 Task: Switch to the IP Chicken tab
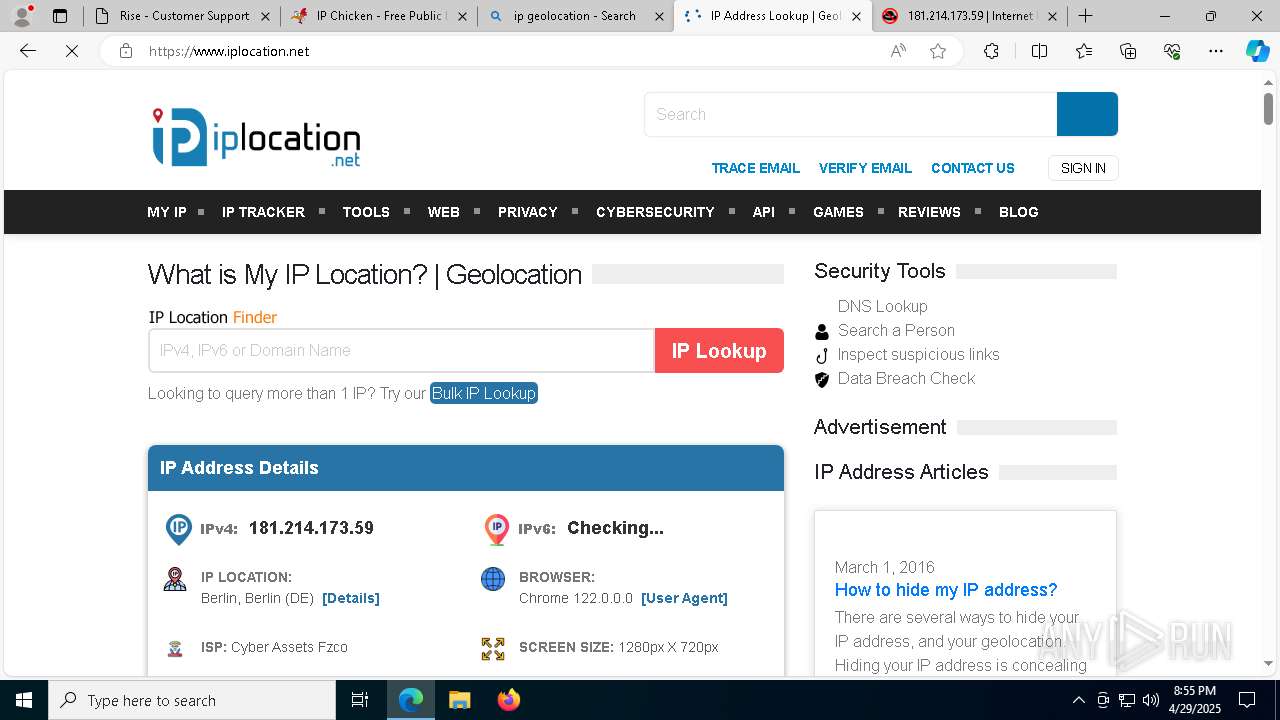378,16
